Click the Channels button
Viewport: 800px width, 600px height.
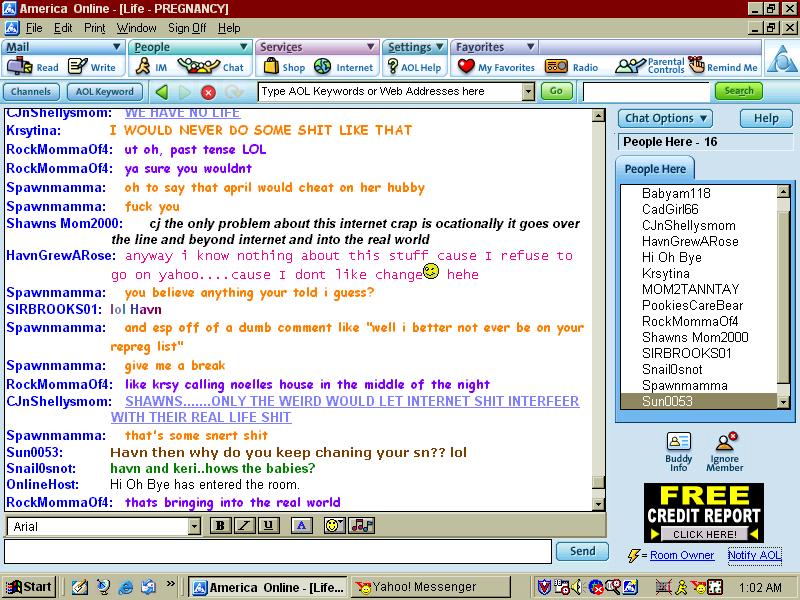pos(31,92)
